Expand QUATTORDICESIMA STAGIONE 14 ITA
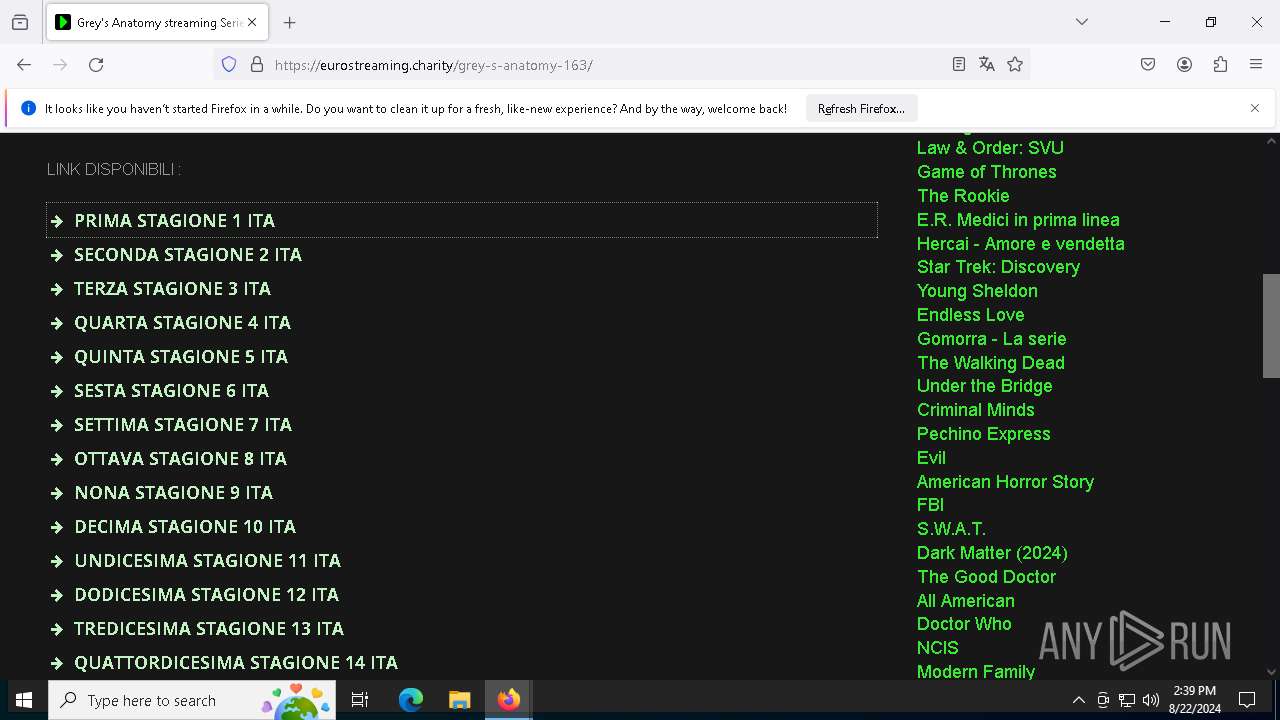Image resolution: width=1280 pixels, height=720 pixels. pyautogui.click(x=462, y=662)
